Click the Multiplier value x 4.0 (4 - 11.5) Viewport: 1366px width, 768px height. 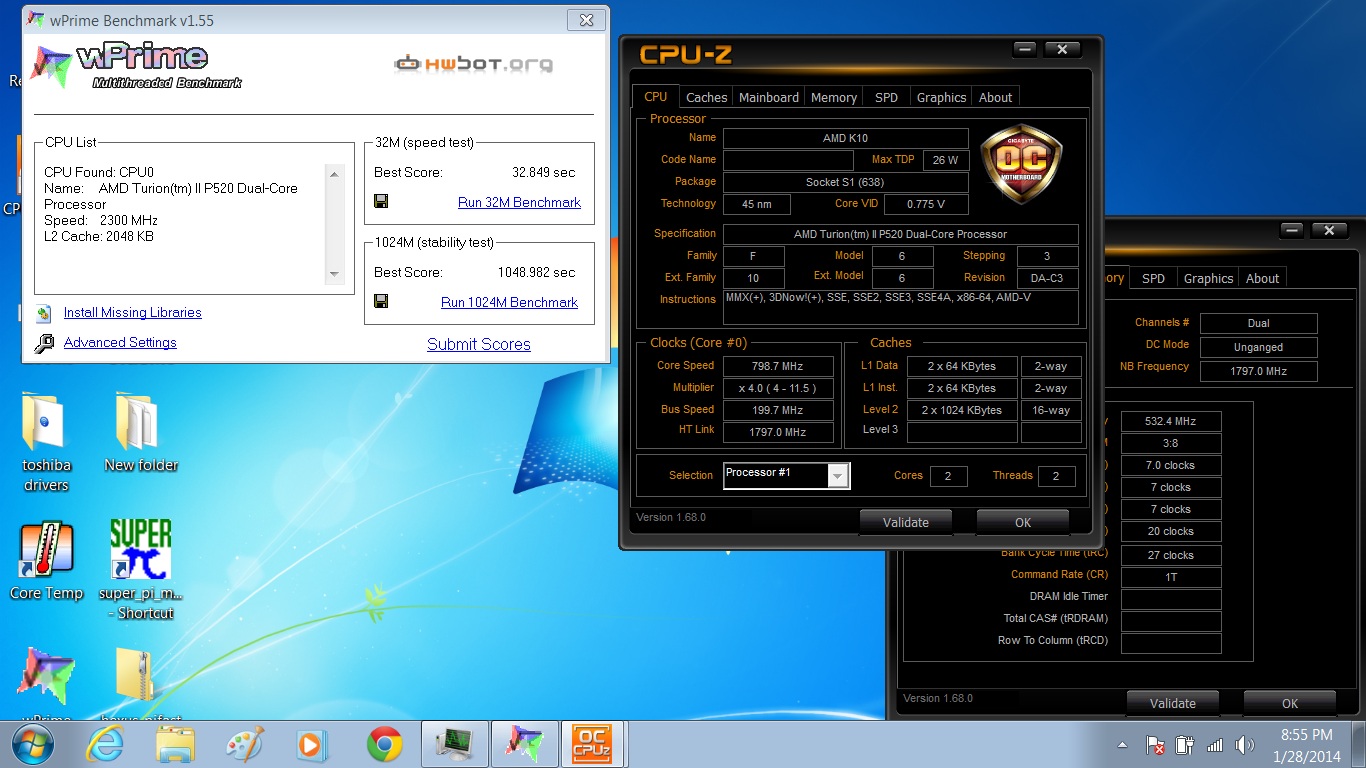click(779, 388)
